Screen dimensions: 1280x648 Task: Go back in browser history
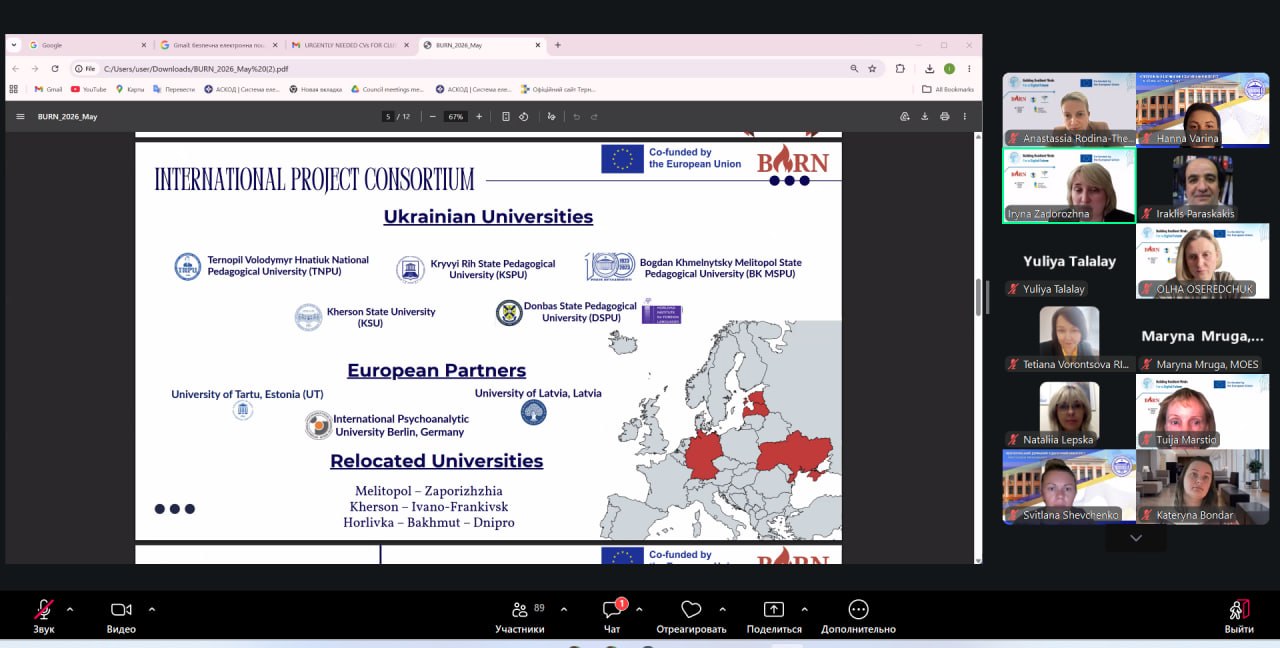[x=15, y=69]
